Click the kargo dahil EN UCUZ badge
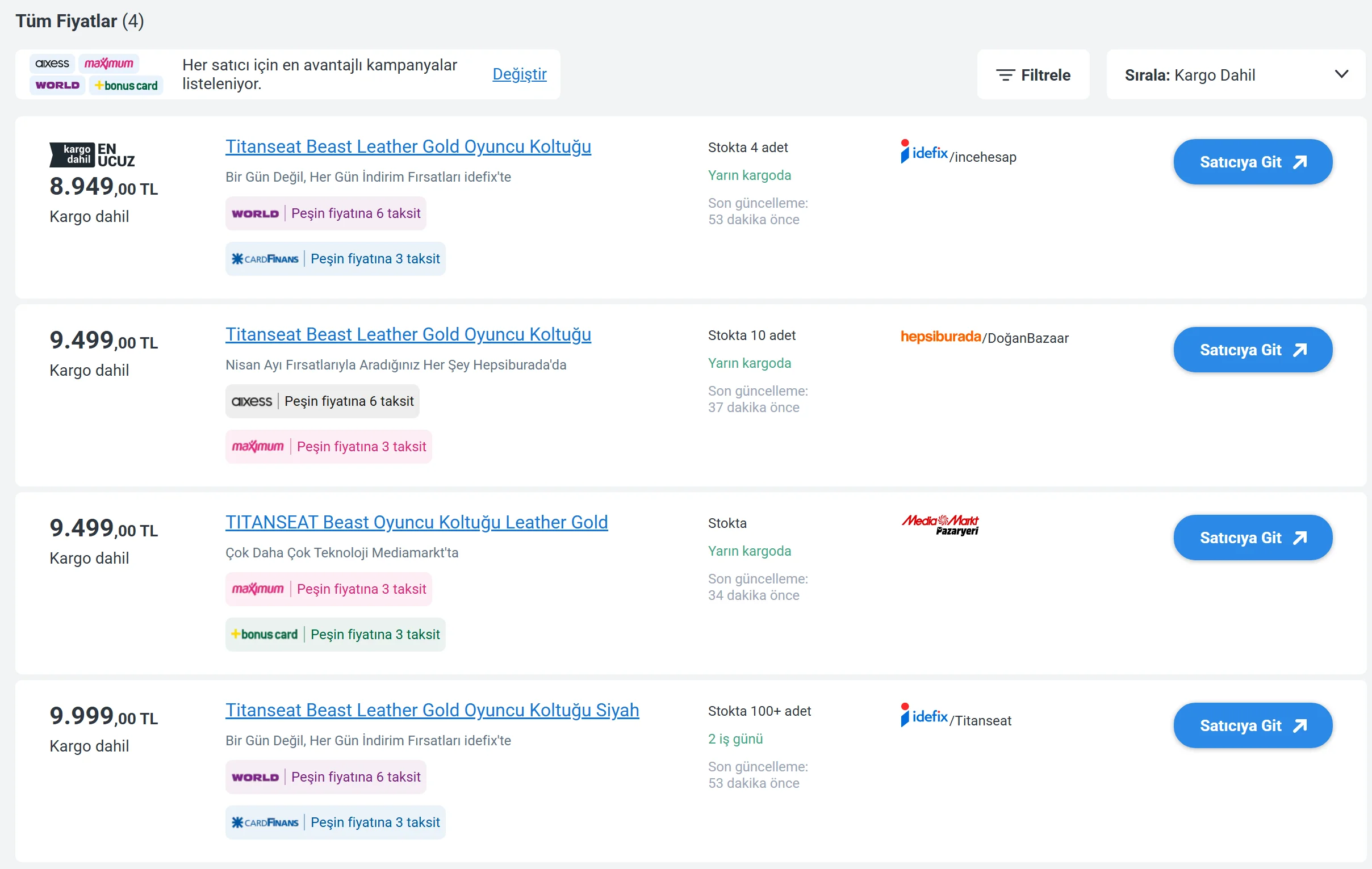Screen dimensions: 1372x869 point(93,155)
